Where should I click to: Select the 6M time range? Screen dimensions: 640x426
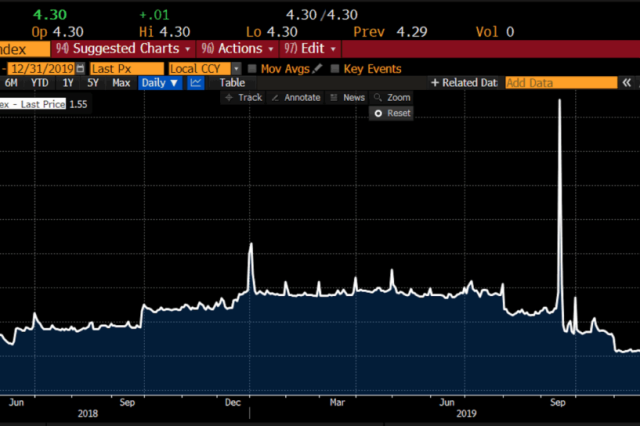[10, 84]
